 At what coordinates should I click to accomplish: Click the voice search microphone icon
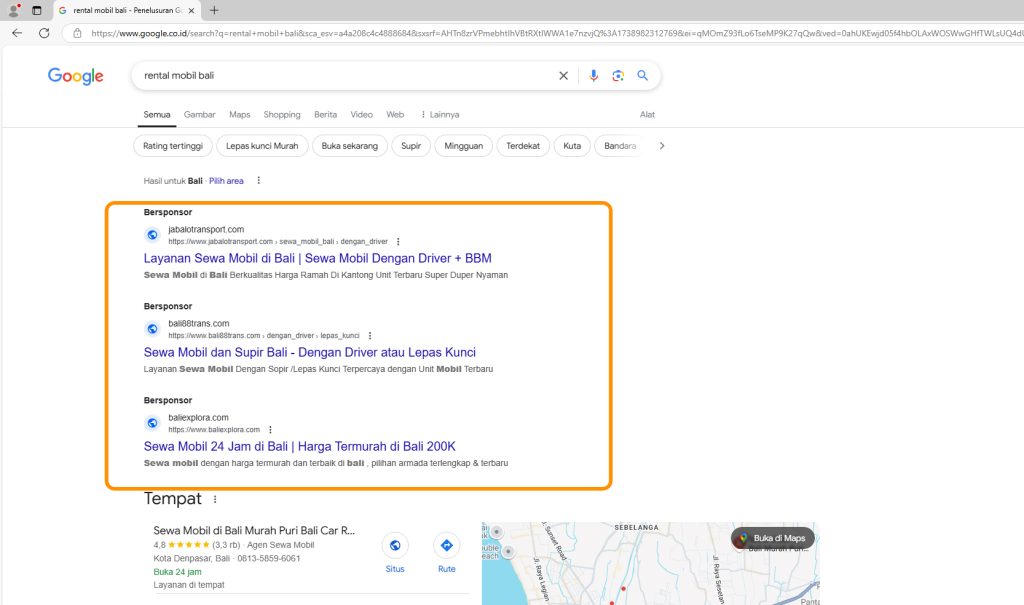[x=594, y=76]
